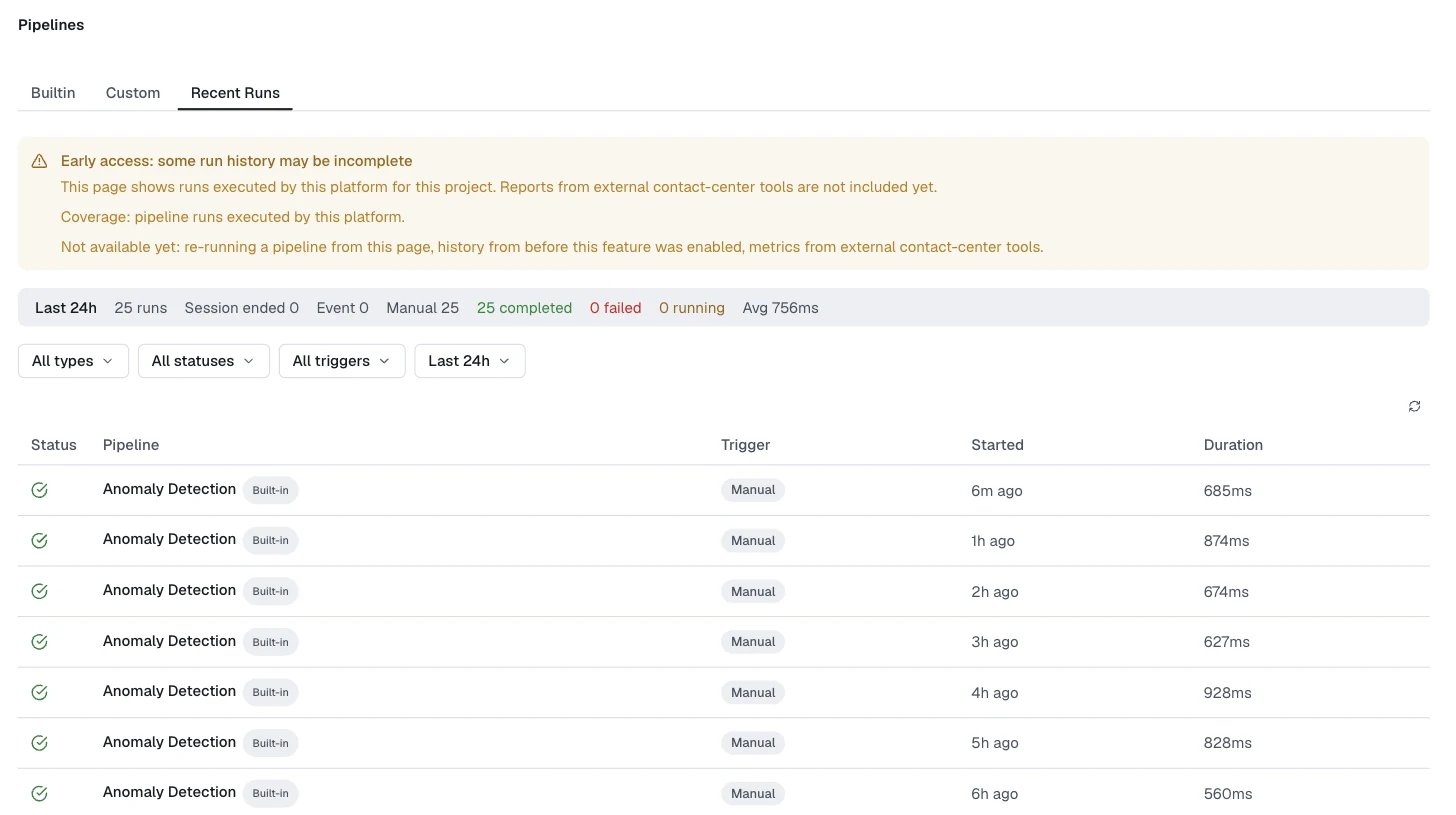Click the Started column header
Screen dimensions: 1456x815
998,445
